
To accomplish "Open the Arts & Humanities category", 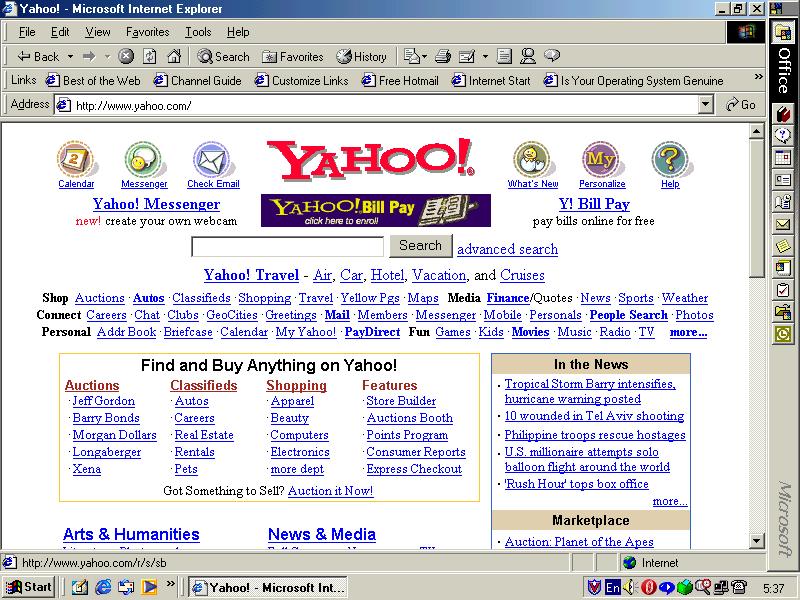I will 131,534.
